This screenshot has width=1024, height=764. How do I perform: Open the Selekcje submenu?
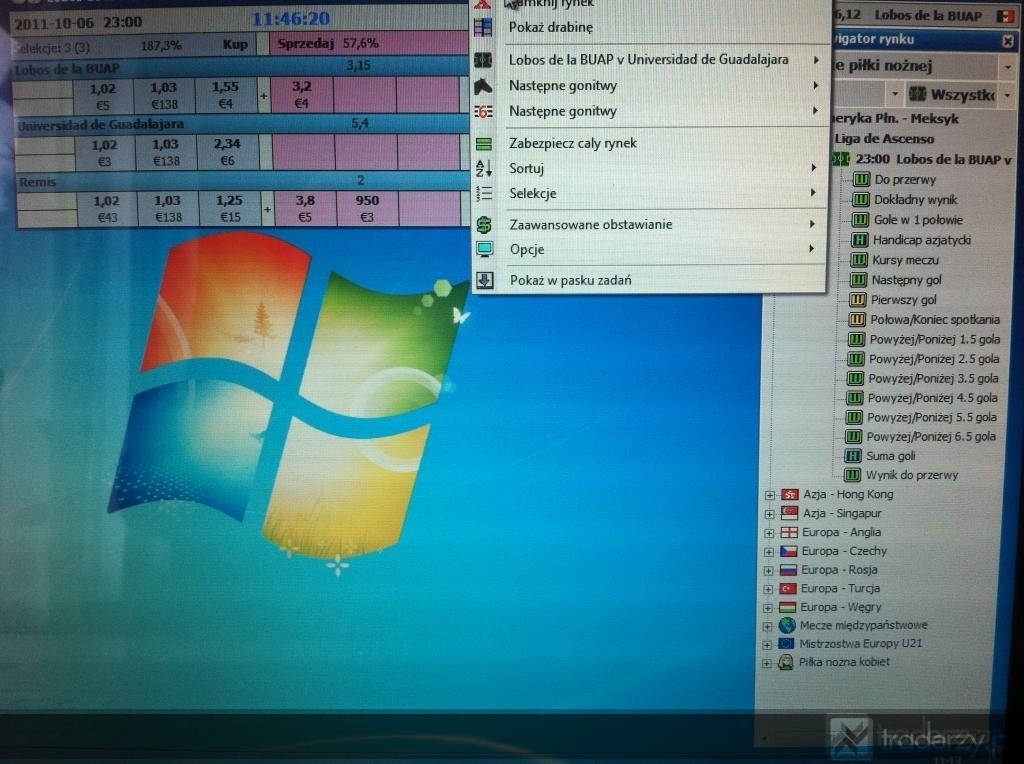pos(813,193)
